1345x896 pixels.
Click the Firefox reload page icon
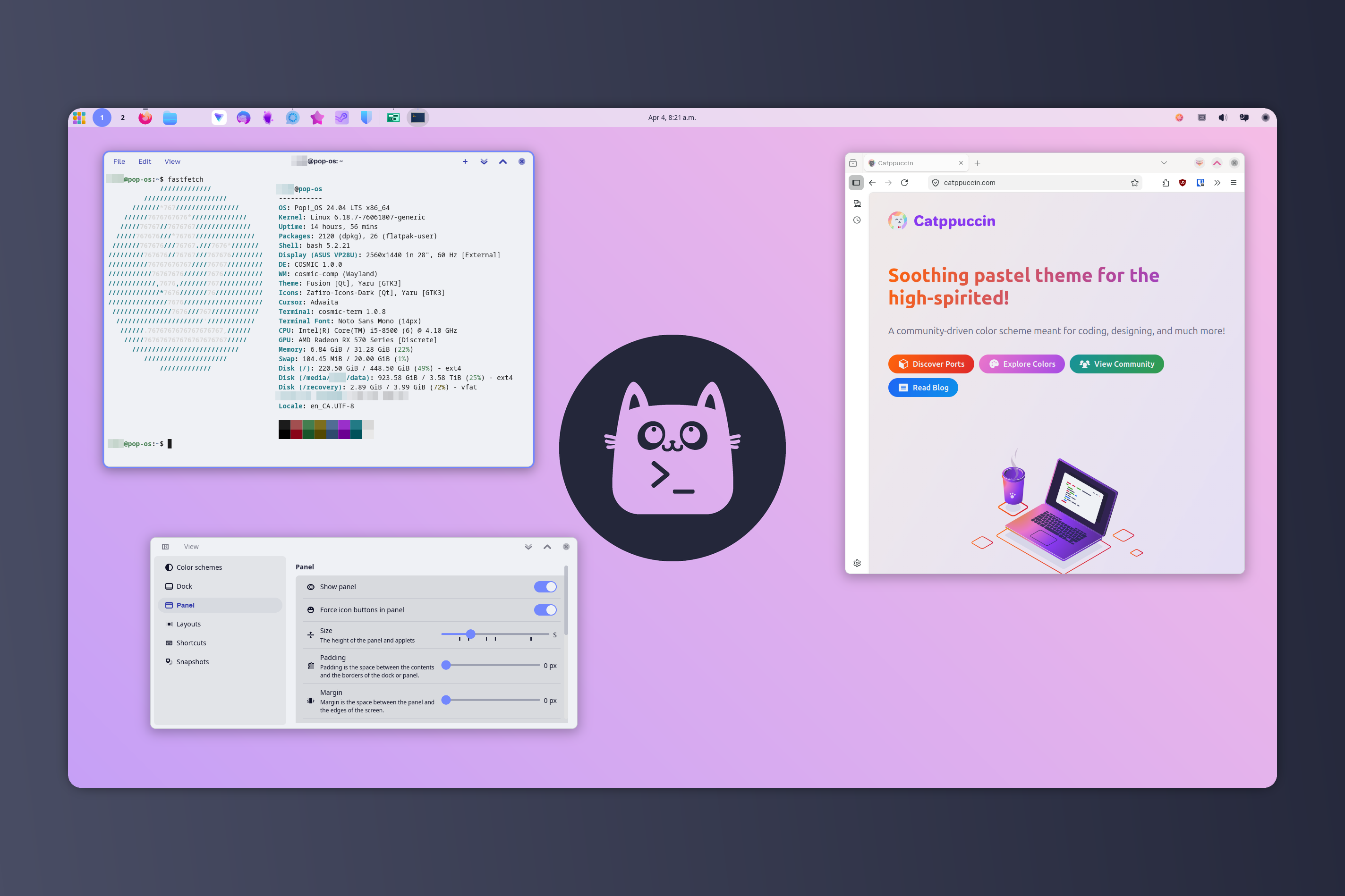pos(904,183)
